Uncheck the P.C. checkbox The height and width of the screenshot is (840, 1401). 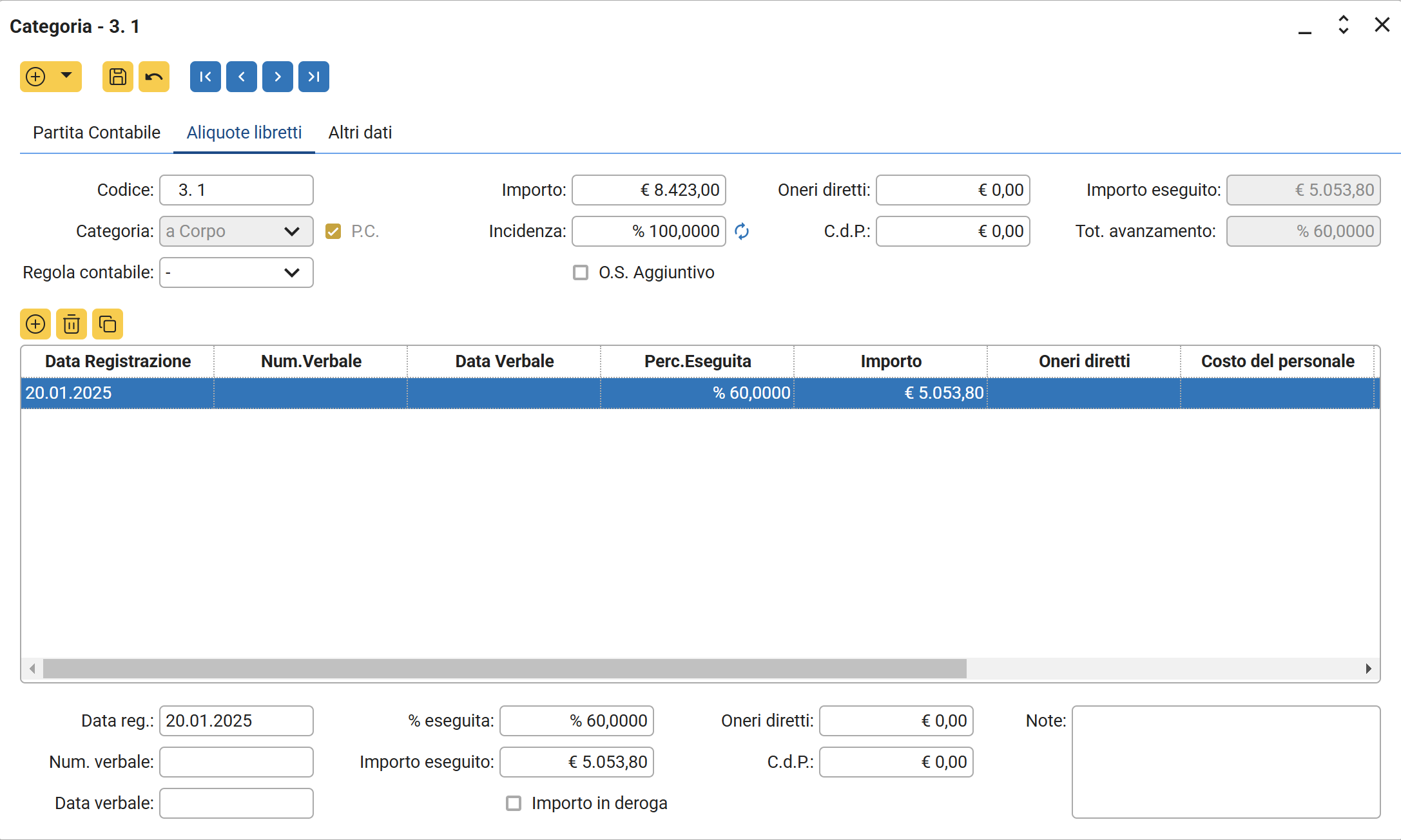333,231
